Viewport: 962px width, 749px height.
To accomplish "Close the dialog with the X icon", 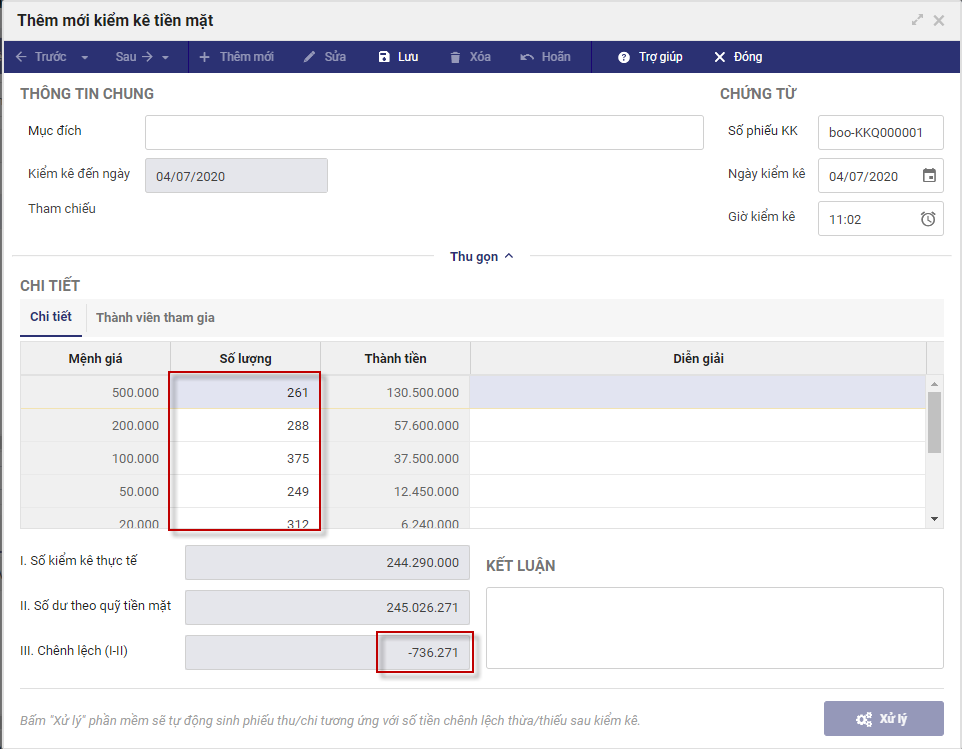I will click(x=939, y=20).
